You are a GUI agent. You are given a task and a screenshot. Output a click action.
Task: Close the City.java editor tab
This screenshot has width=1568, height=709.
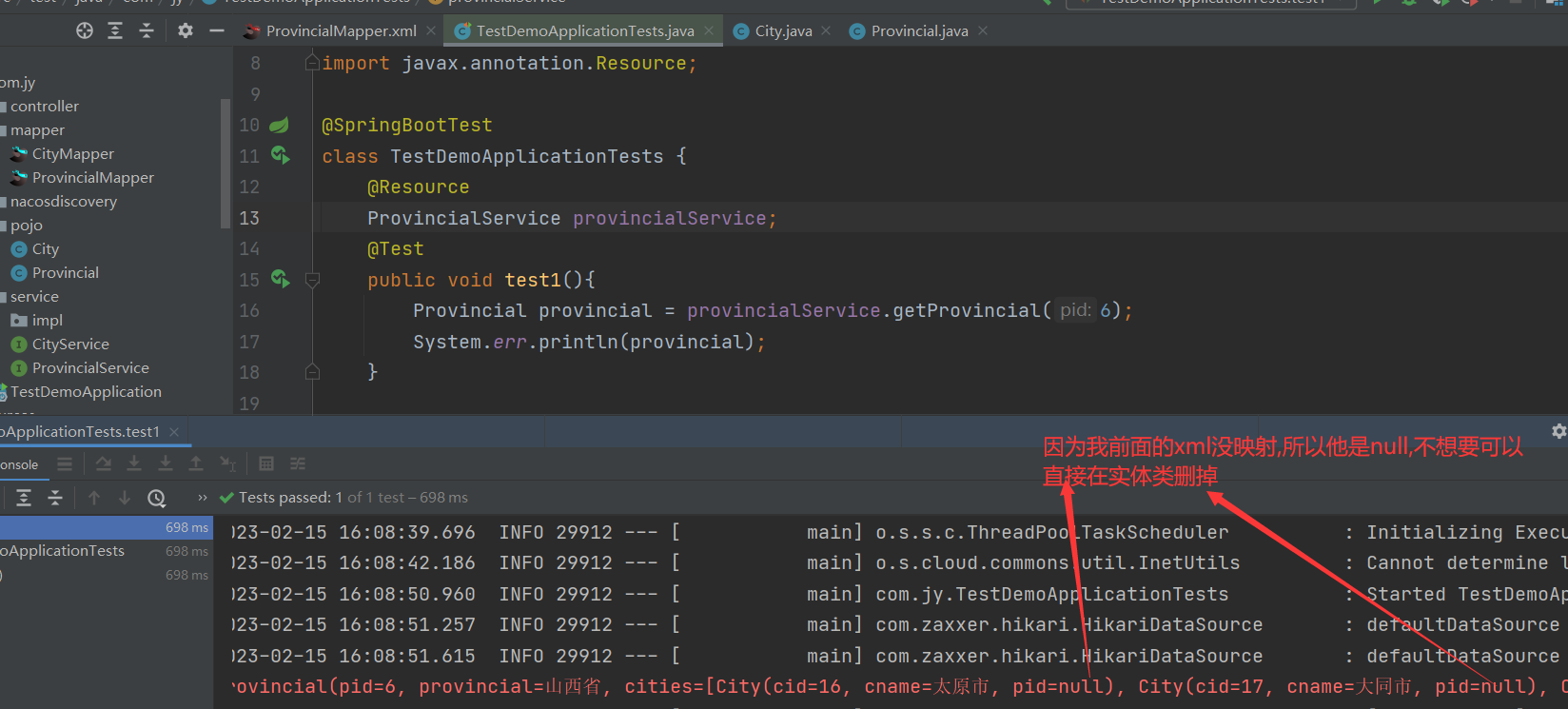point(826,31)
